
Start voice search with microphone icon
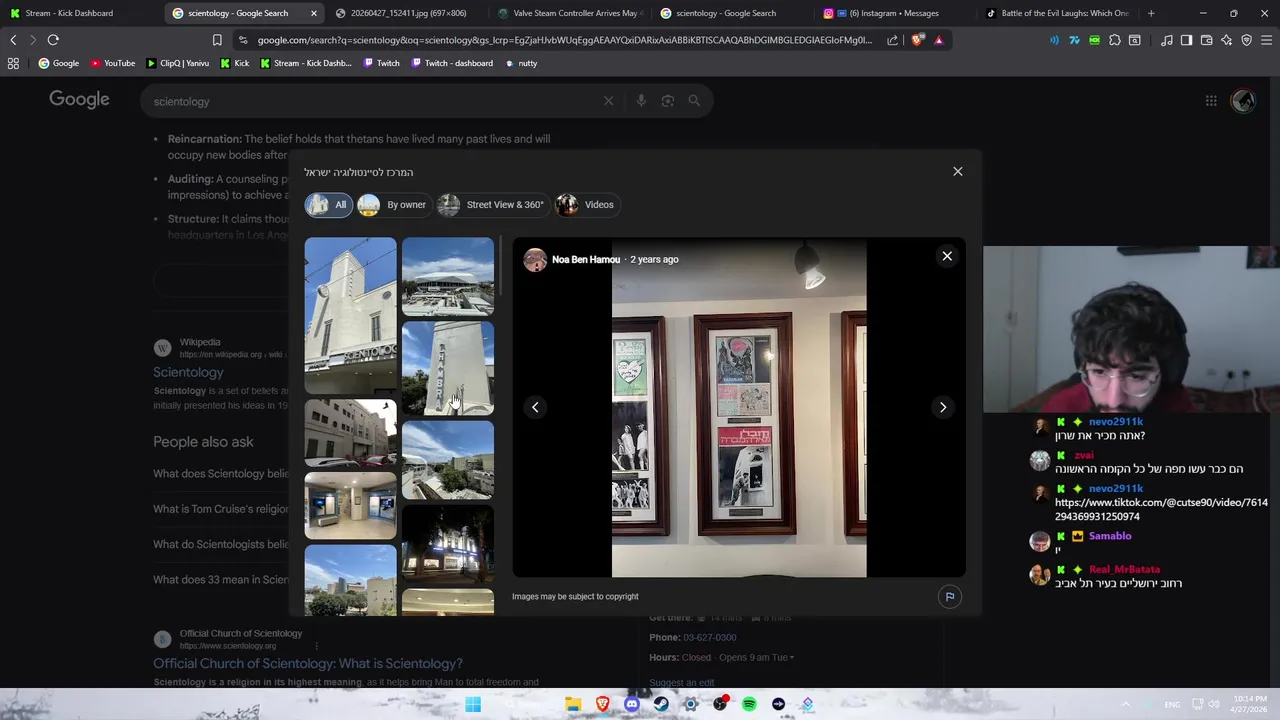coord(641,101)
